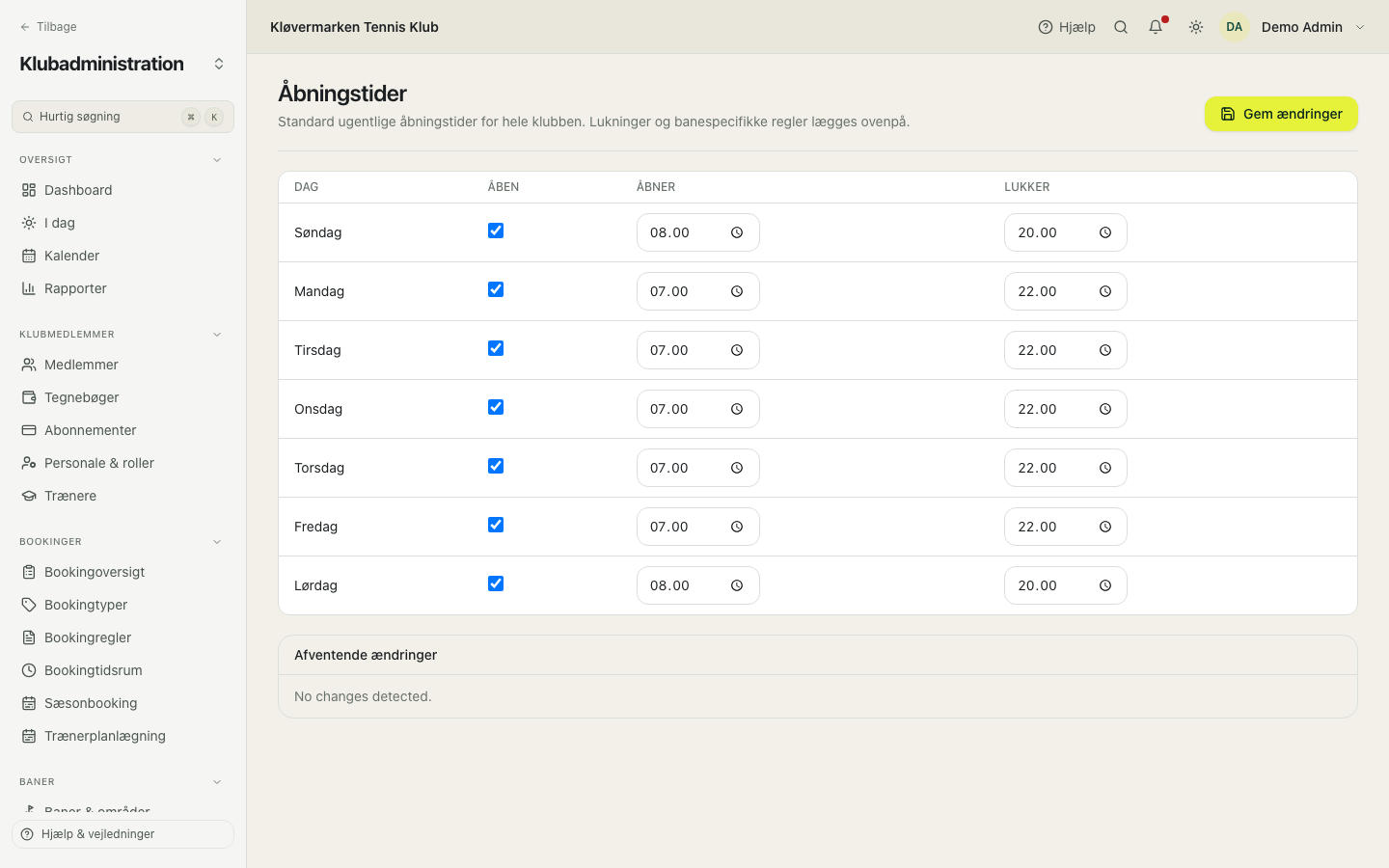Screen dimensions: 1389x868
Task: Open clock picker for Fredag opening time
Action: [737, 527]
